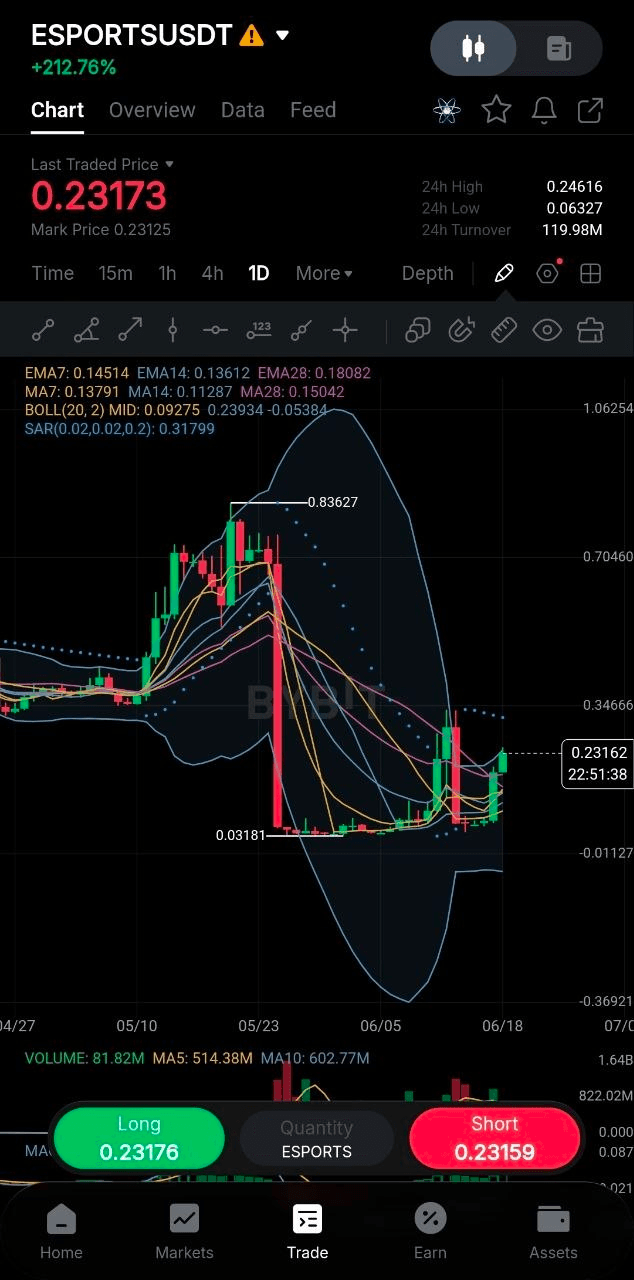Image resolution: width=634 pixels, height=1280 pixels.
Task: Tap the +212.76% change percentage
Action: point(73,68)
